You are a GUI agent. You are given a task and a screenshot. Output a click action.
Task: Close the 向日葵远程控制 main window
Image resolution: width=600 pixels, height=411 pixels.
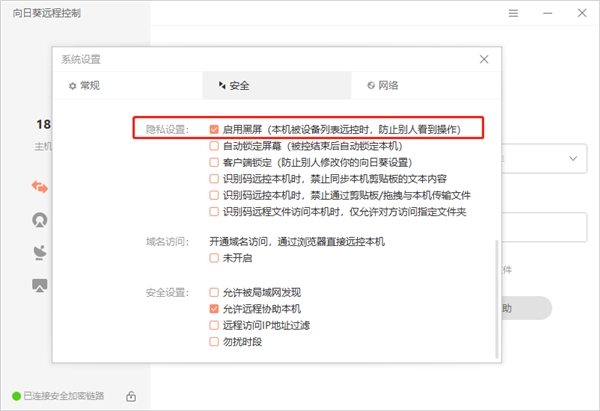click(x=582, y=13)
